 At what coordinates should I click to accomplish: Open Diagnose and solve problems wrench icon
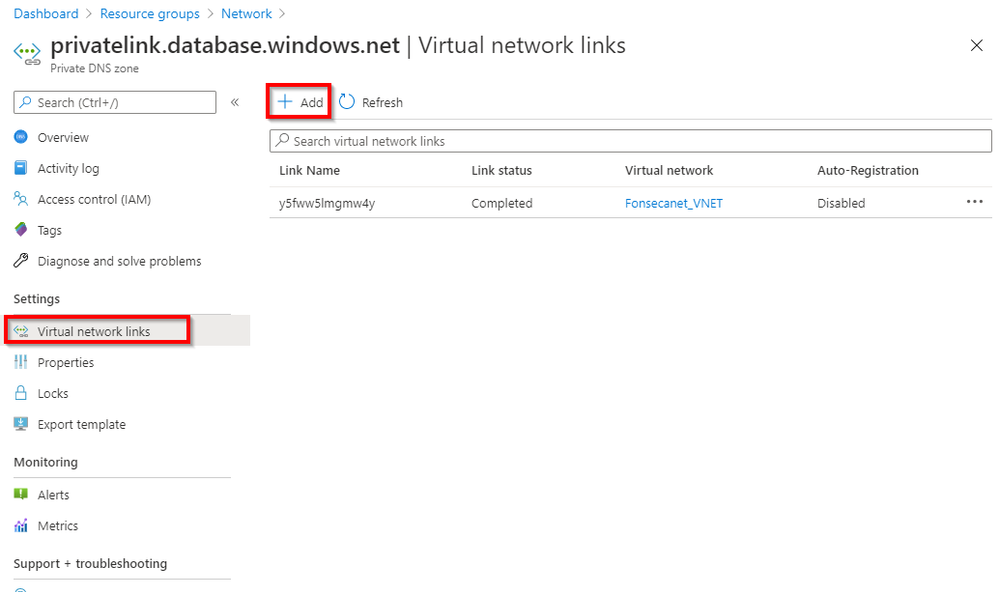coord(21,260)
